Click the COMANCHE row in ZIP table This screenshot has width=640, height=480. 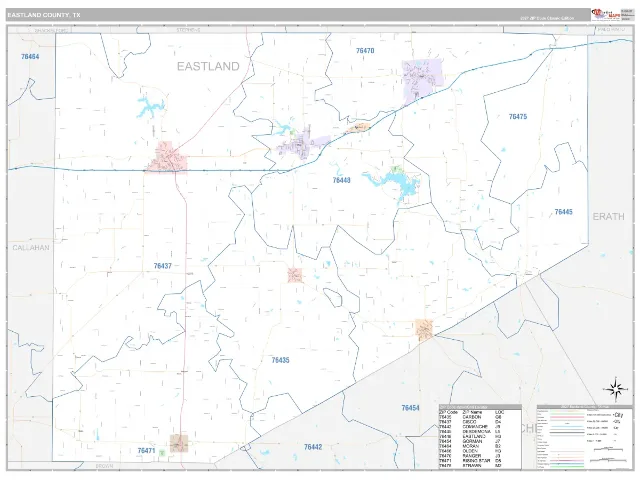(x=470, y=427)
